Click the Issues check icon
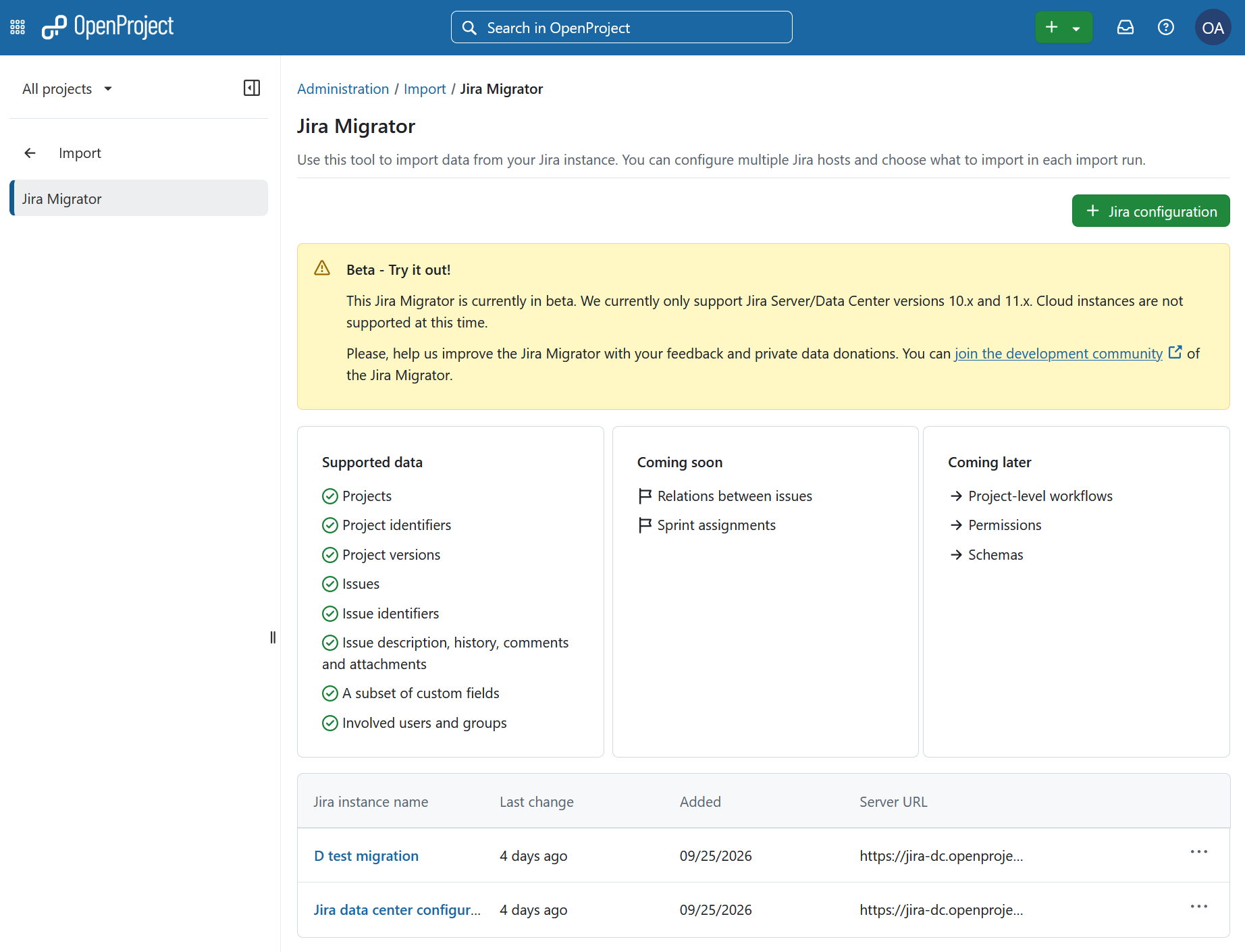The width and height of the screenshot is (1245, 952). pos(330,584)
